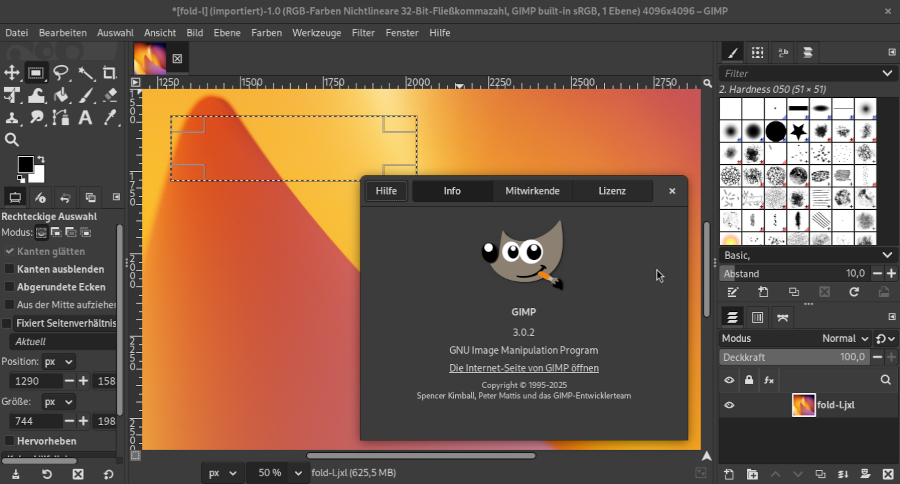Select the Paintbrush tool in toolbox

tap(86, 95)
